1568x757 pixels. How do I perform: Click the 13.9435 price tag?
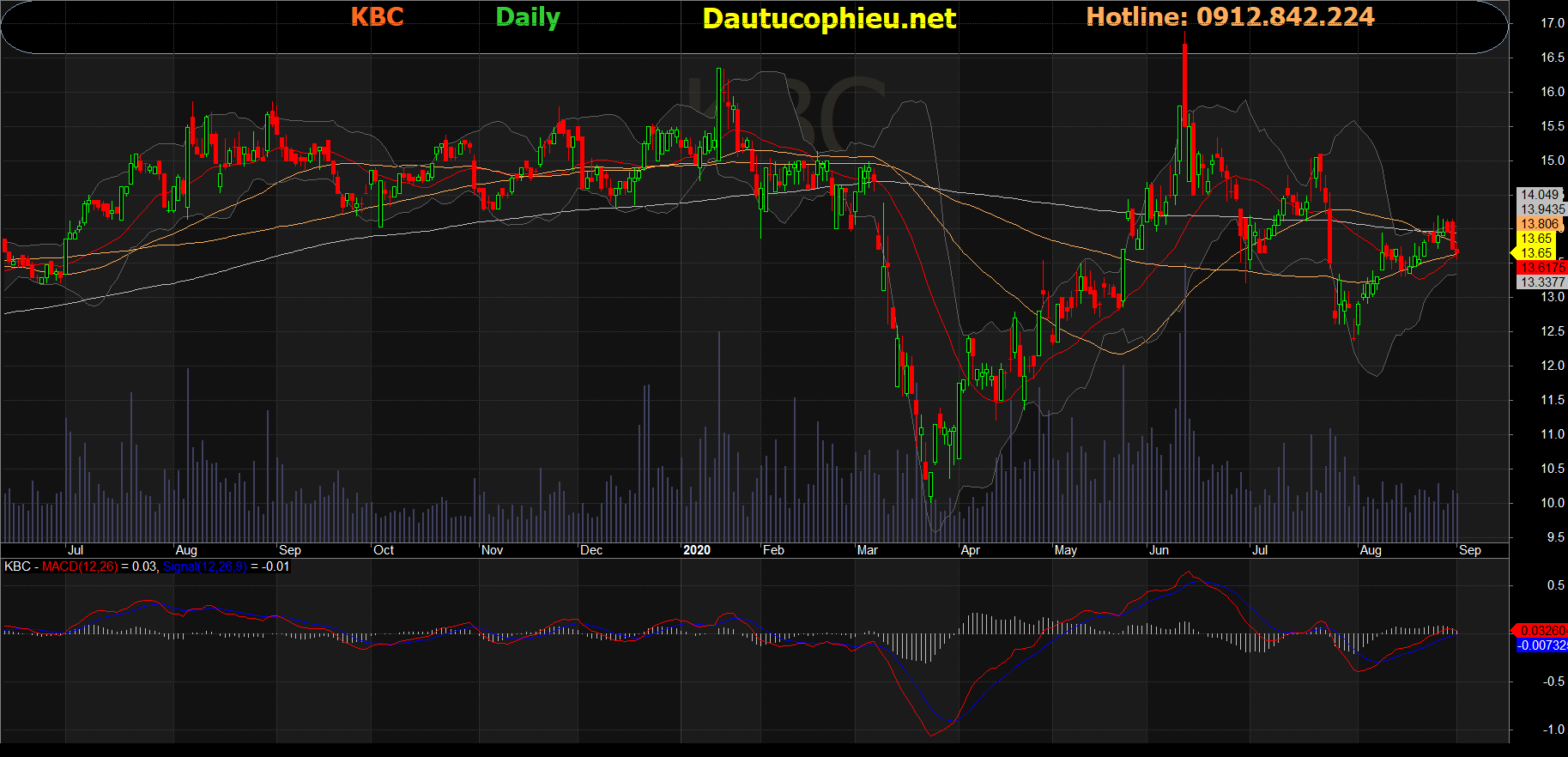1542,209
